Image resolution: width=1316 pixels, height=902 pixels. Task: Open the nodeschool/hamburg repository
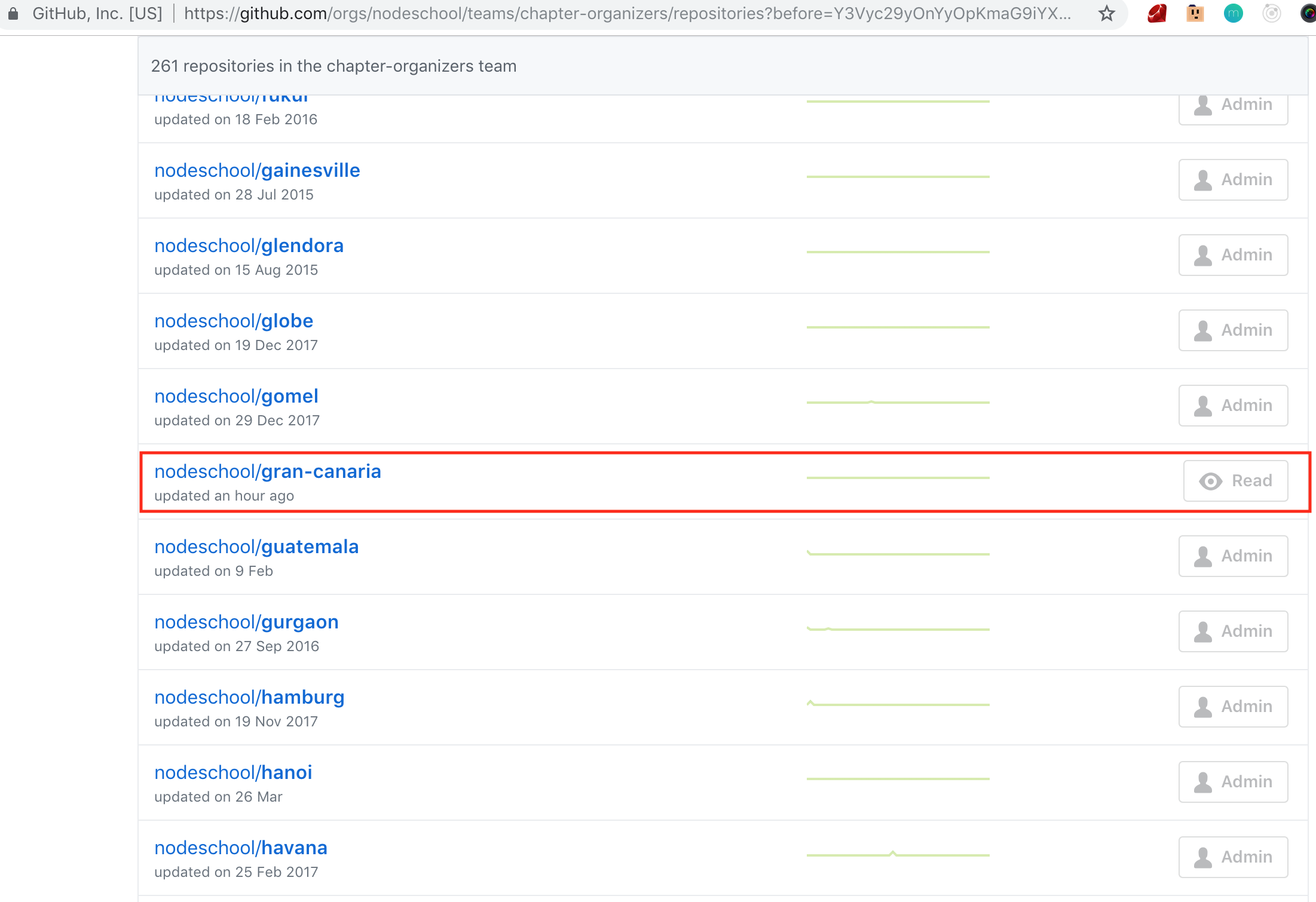(x=249, y=697)
